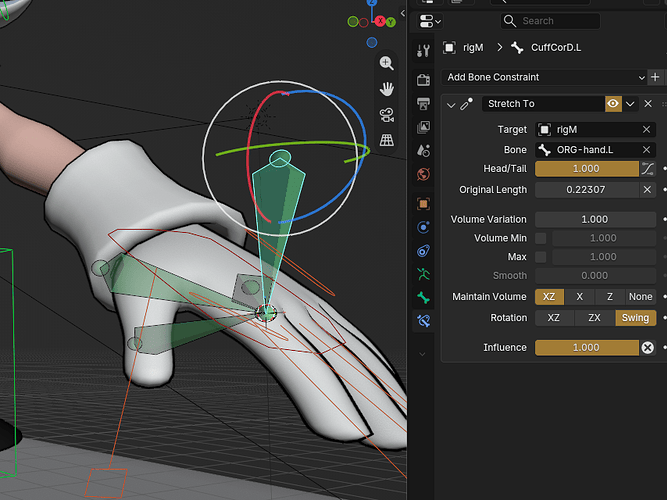Click the rigM object icon in breadcrumb

click(x=449, y=47)
